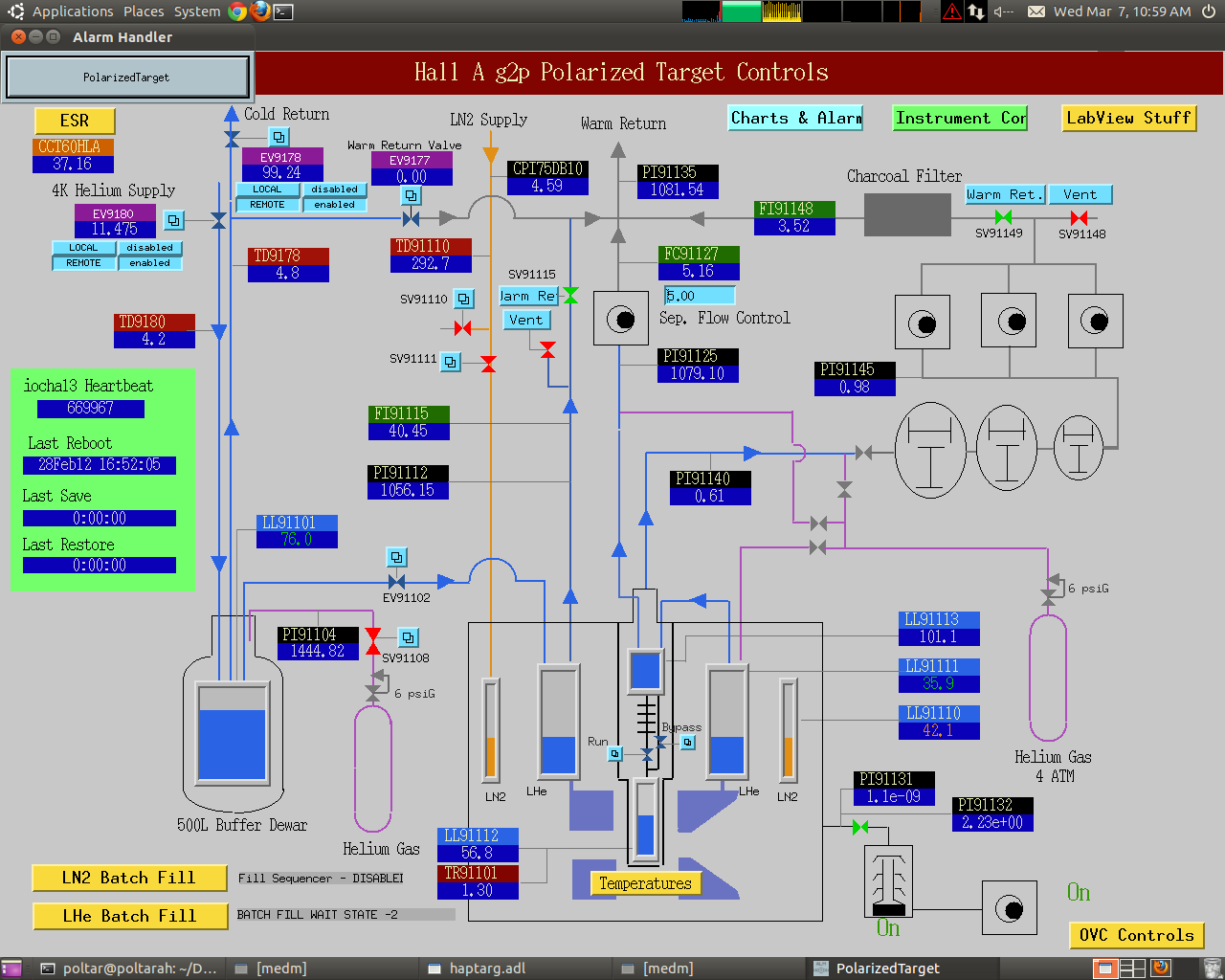Screen dimensions: 1225x980
Task: Open Applications menu
Action: (x=73, y=11)
